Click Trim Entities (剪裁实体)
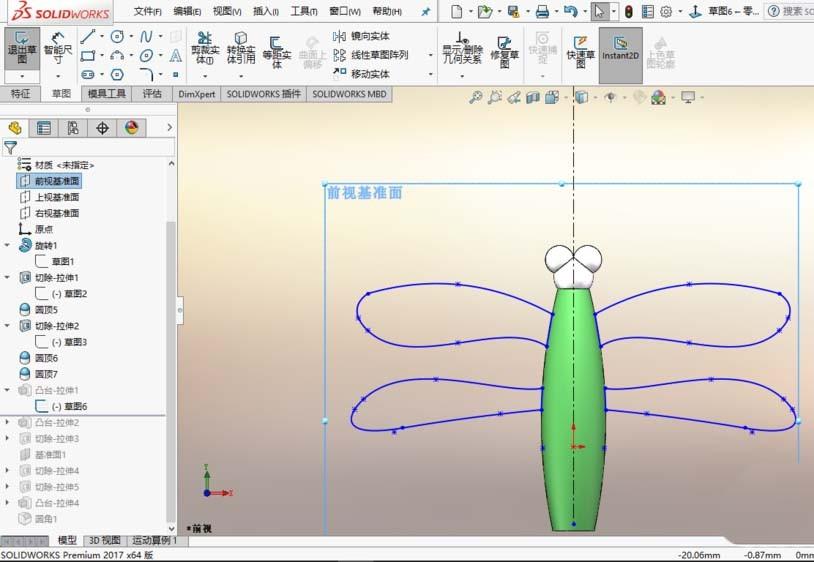This screenshot has height=562, width=814. click(x=205, y=48)
